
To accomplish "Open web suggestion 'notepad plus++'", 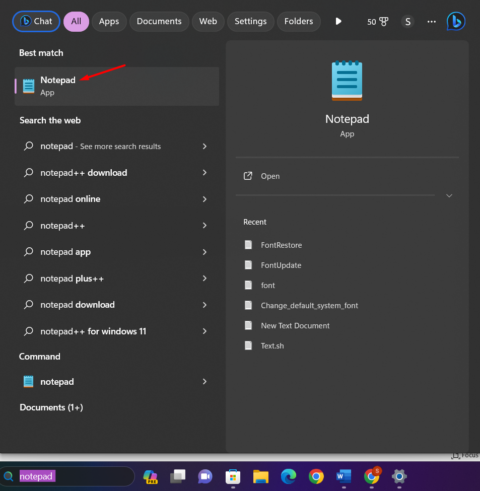I will pyautogui.click(x=72, y=278).
